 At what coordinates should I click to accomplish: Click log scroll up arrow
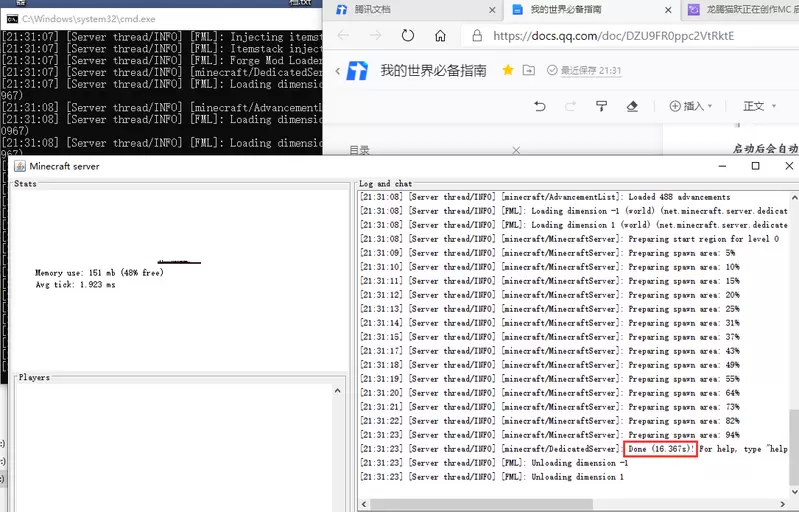coord(794,197)
